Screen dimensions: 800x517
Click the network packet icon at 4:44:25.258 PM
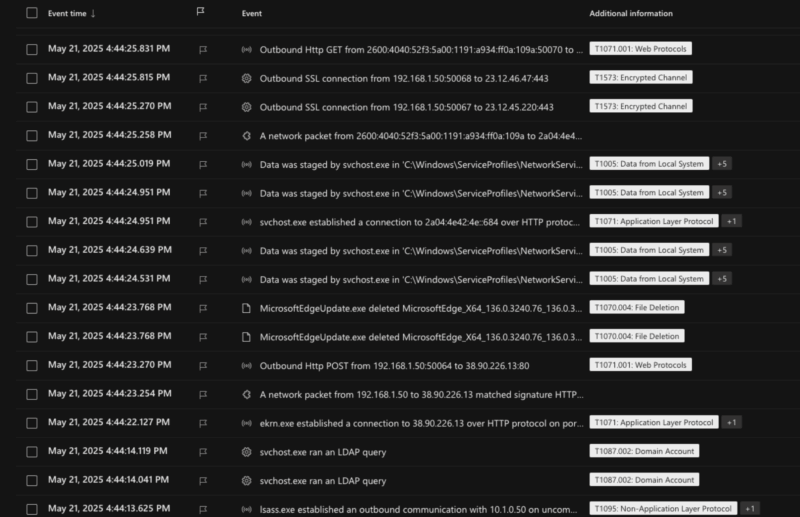pos(246,135)
